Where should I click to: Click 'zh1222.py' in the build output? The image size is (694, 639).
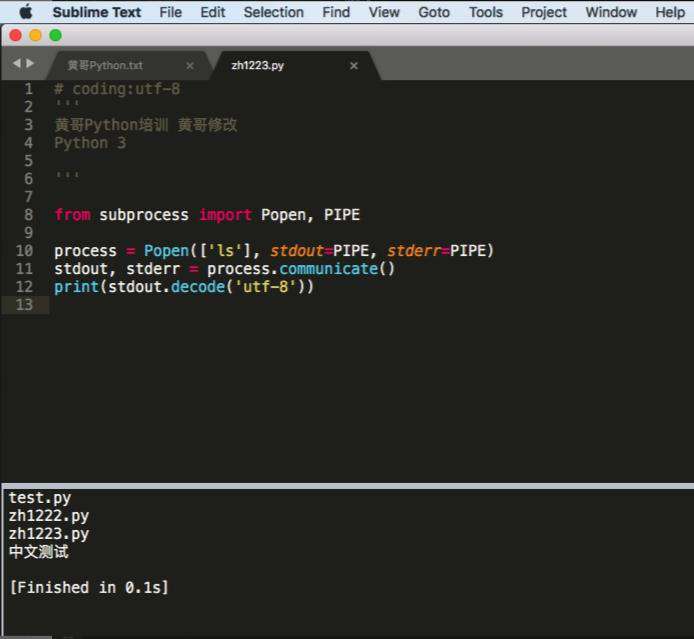pyautogui.click(x=49, y=516)
